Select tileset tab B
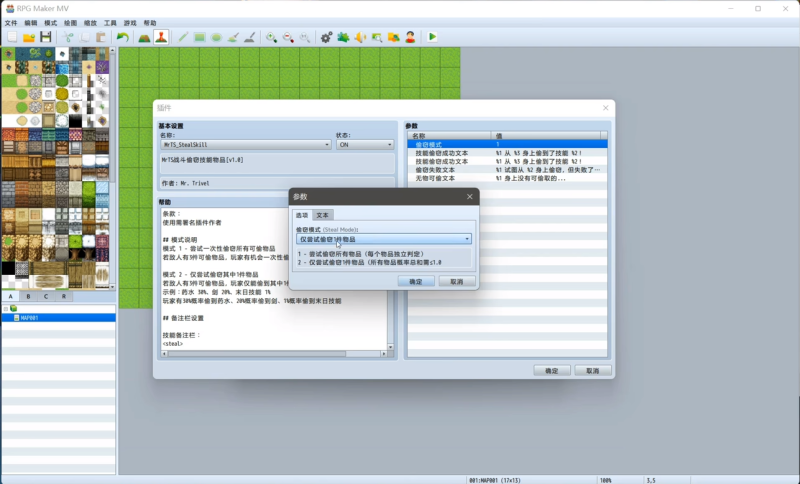 (x=28, y=296)
